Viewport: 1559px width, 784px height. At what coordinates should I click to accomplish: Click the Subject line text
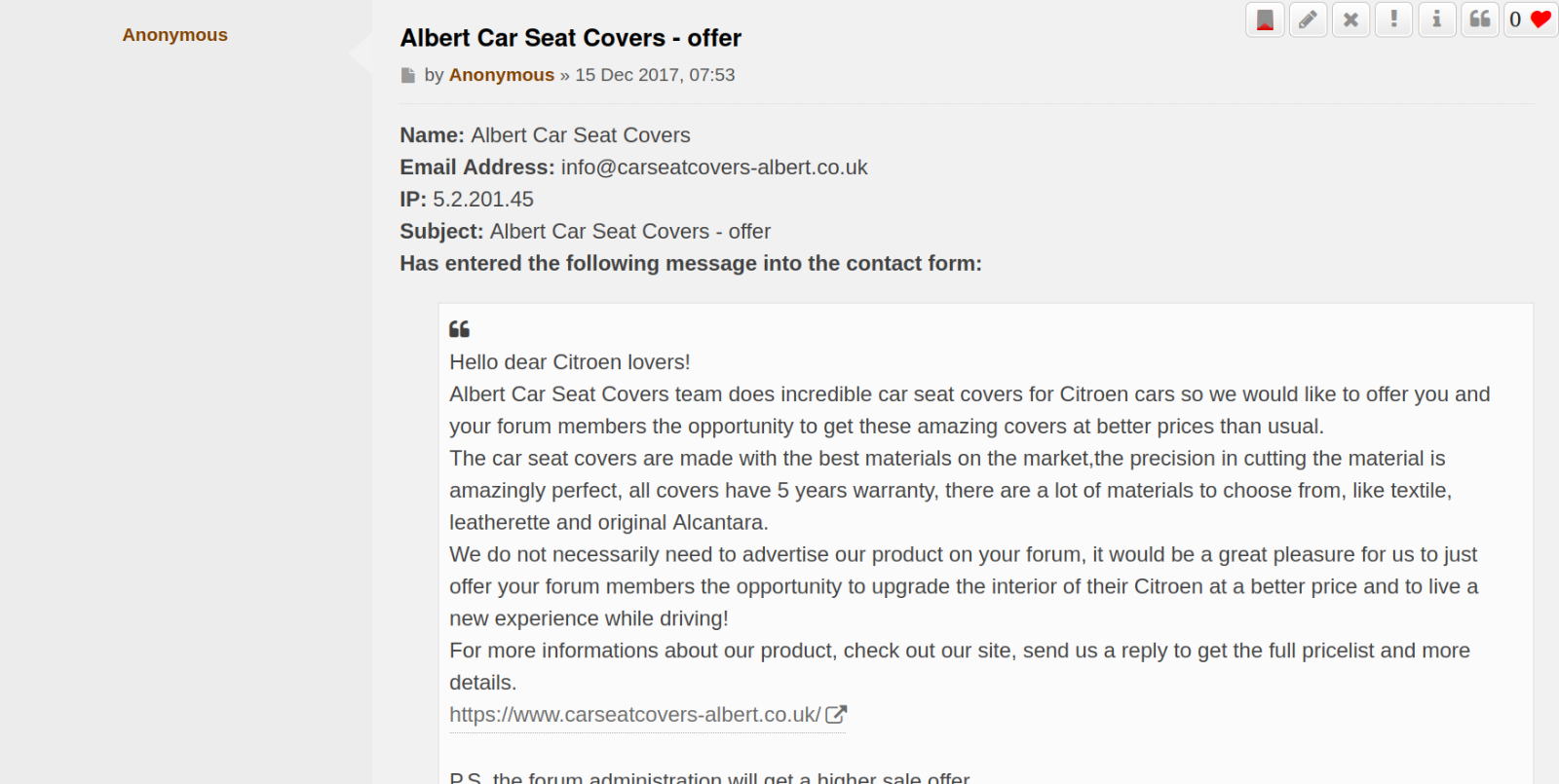585,232
